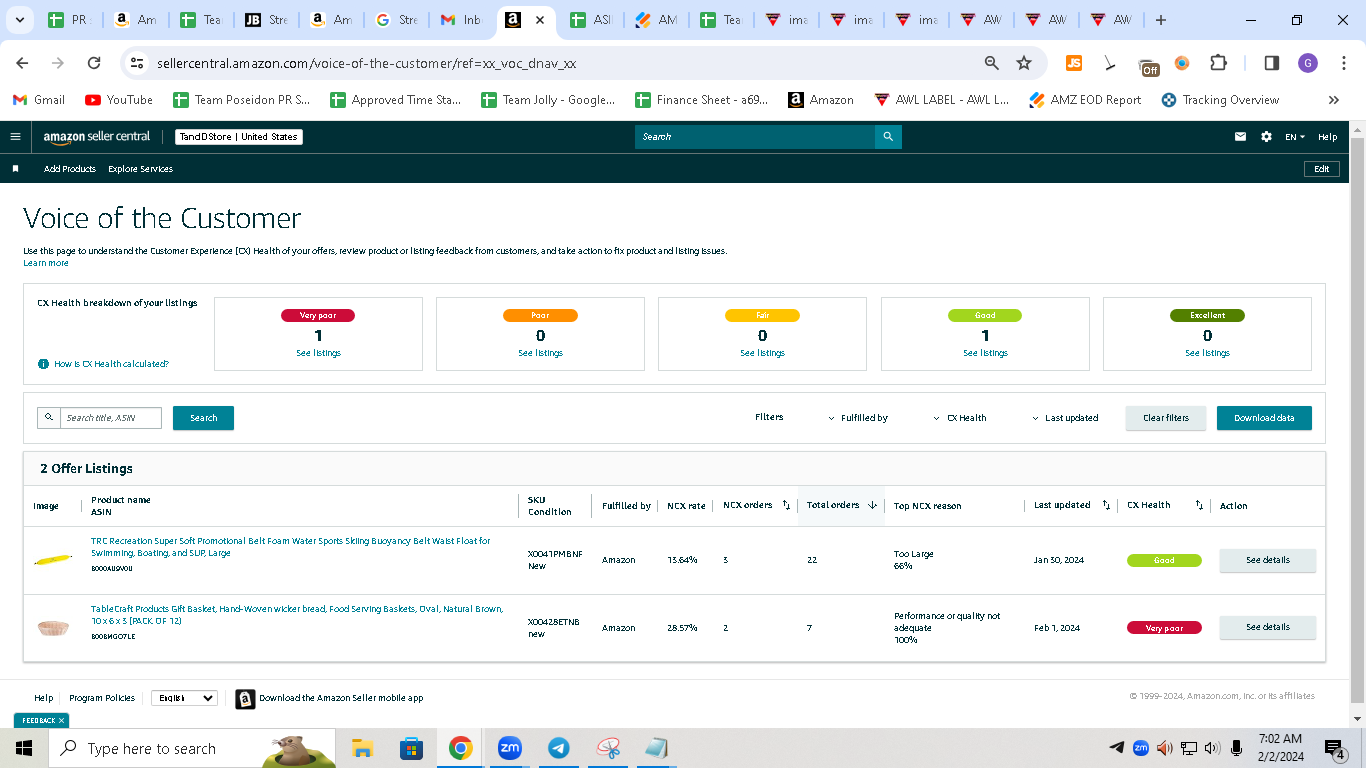Viewport: 1366px width, 768px height.
Task: Click the Chrome profile avatar G
Action: 1308,63
